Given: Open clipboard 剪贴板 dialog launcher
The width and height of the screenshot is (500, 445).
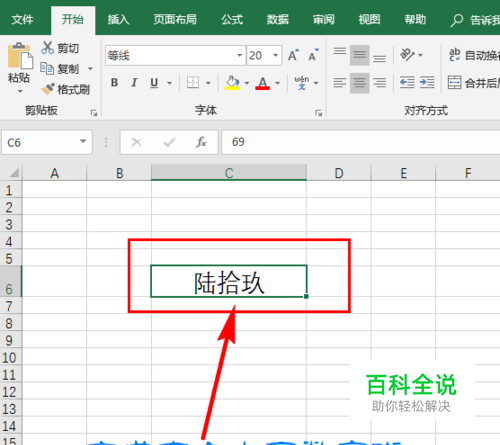Looking at the screenshot, I should coord(94,113).
